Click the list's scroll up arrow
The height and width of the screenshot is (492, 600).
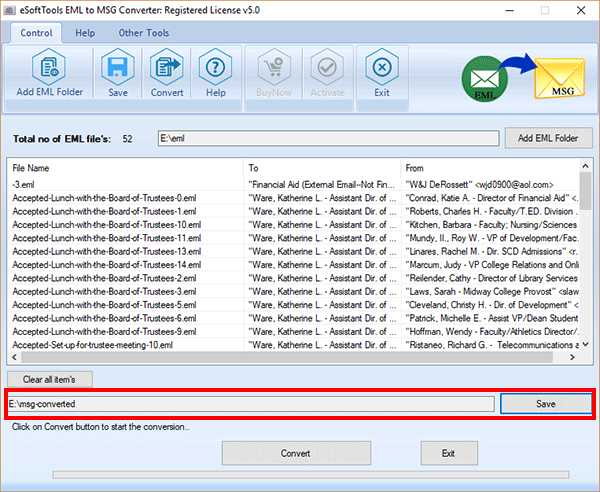(585, 166)
